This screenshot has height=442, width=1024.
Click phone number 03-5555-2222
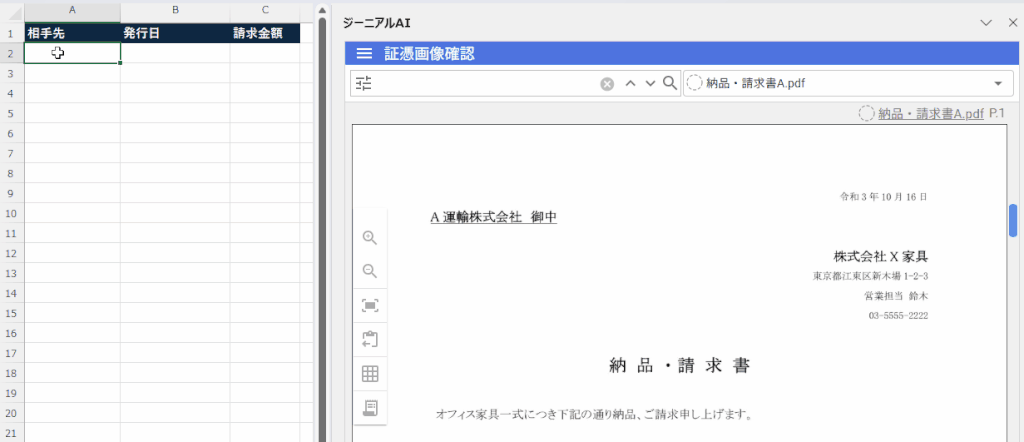pyautogui.click(x=898, y=315)
